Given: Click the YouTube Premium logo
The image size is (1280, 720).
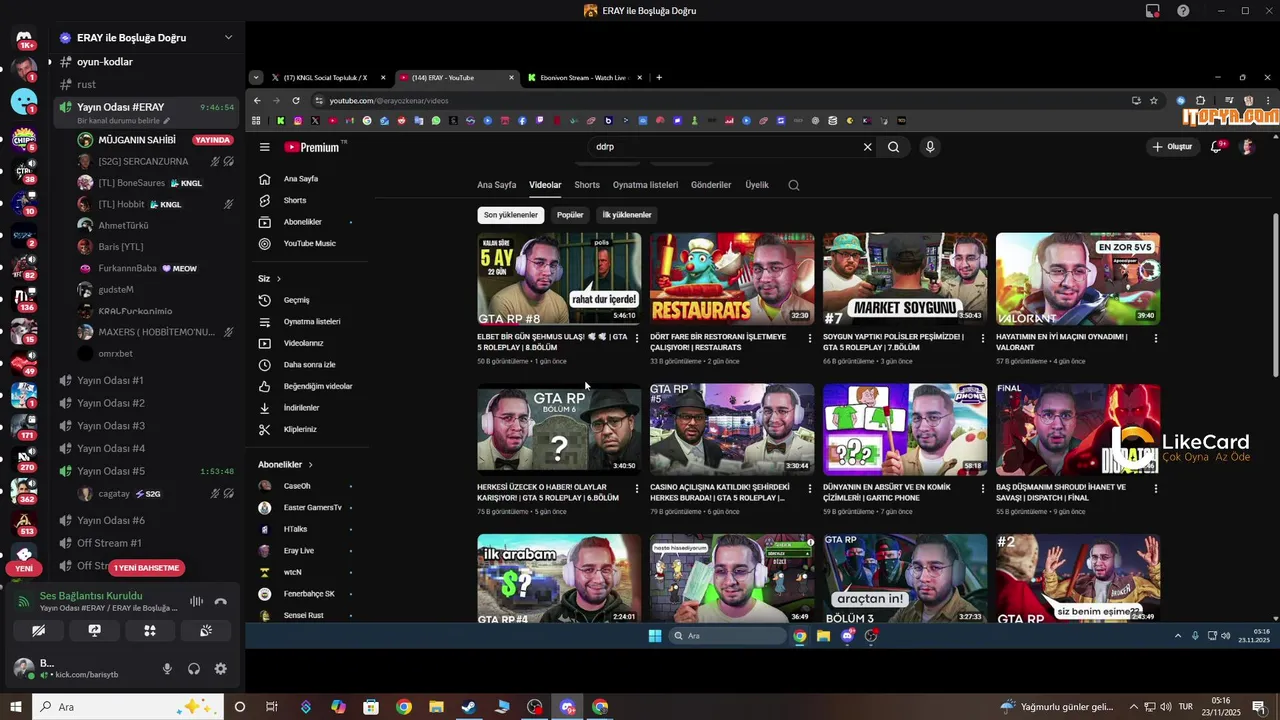Looking at the screenshot, I should [314, 147].
